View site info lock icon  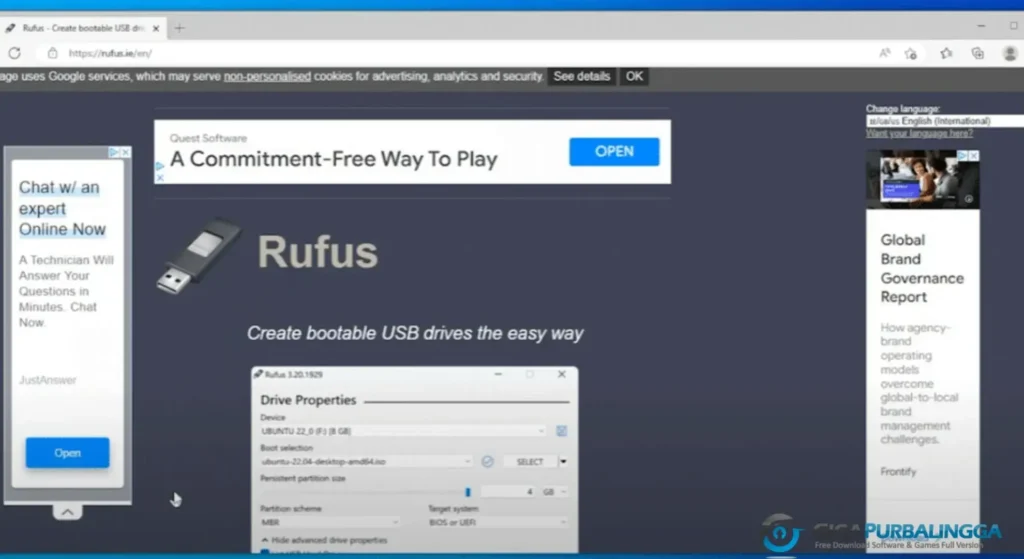pyautogui.click(x=52, y=53)
